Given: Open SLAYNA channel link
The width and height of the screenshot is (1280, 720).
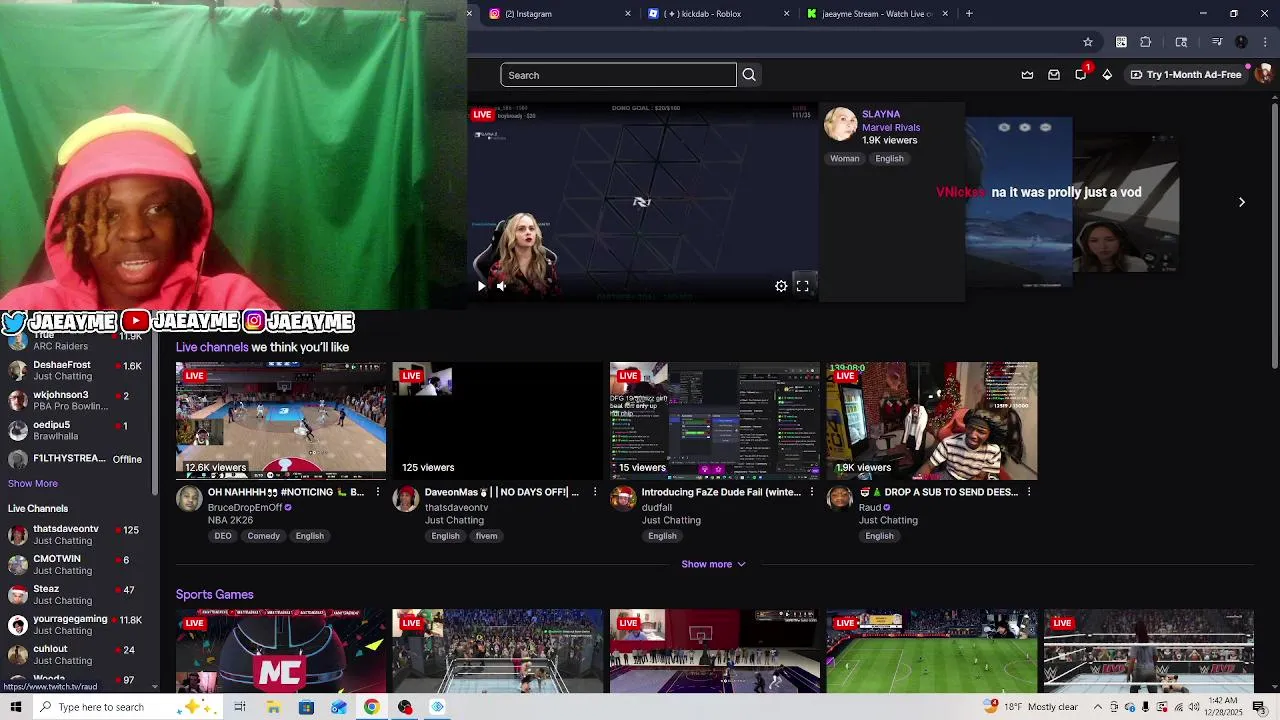Looking at the screenshot, I should (x=881, y=114).
